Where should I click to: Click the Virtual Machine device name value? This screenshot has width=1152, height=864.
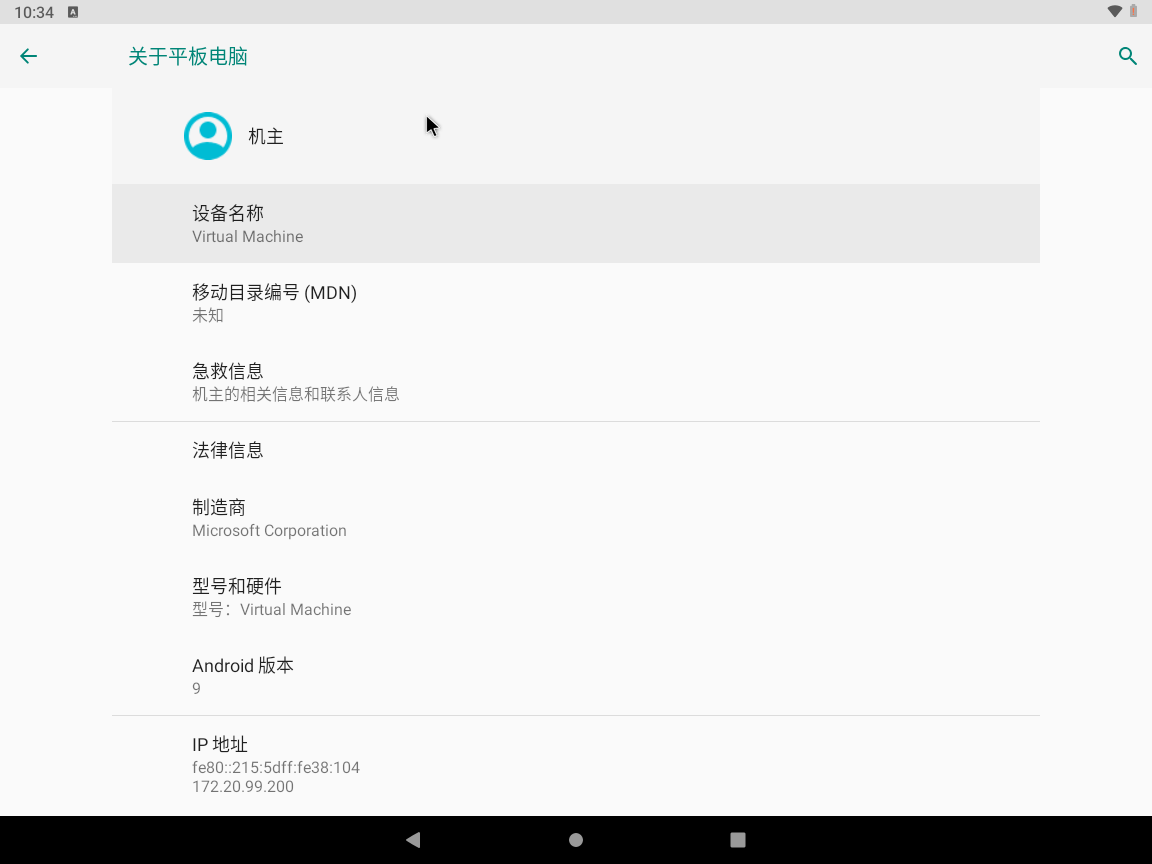click(x=248, y=237)
